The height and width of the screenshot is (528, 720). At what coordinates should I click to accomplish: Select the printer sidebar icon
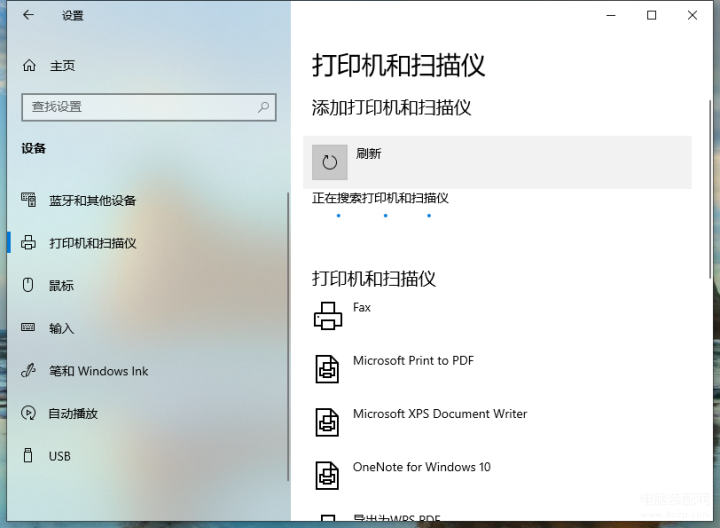[x=28, y=242]
